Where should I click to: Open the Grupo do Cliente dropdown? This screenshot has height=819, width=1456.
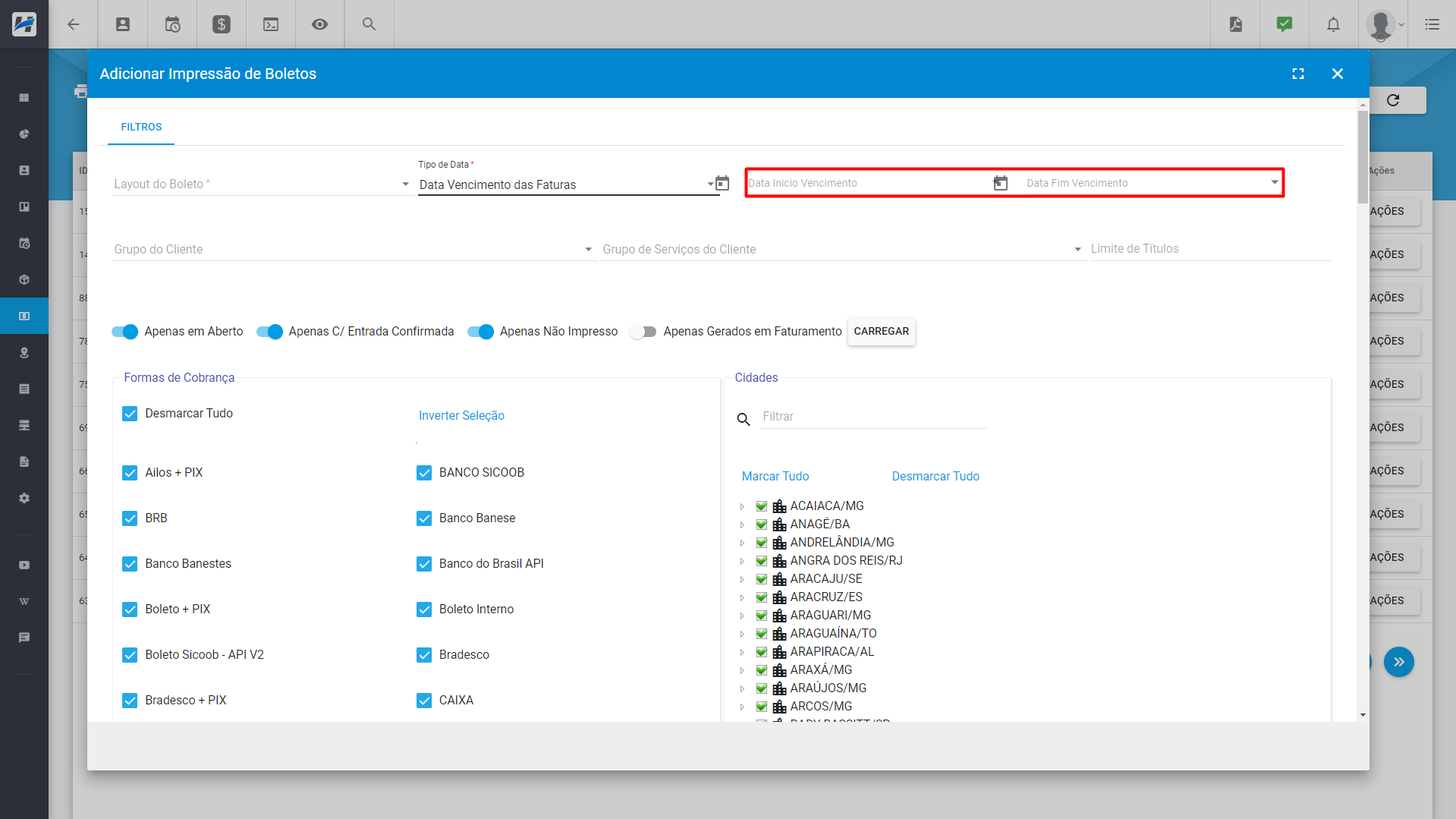tap(354, 249)
